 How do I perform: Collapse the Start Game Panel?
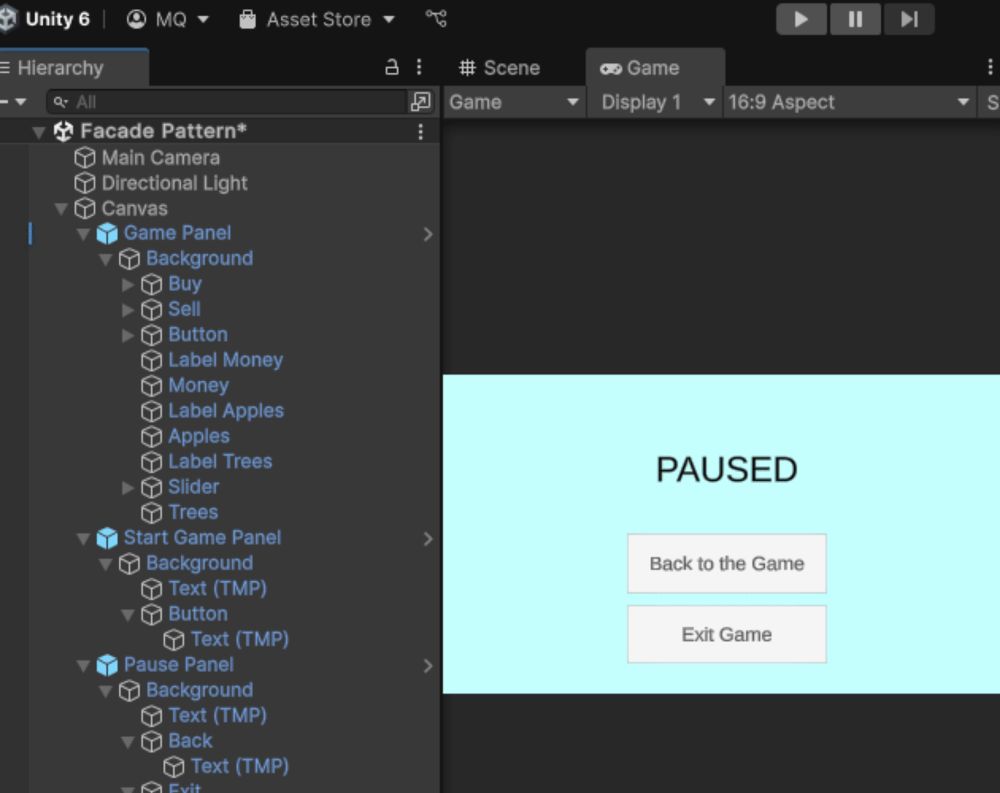click(x=83, y=539)
